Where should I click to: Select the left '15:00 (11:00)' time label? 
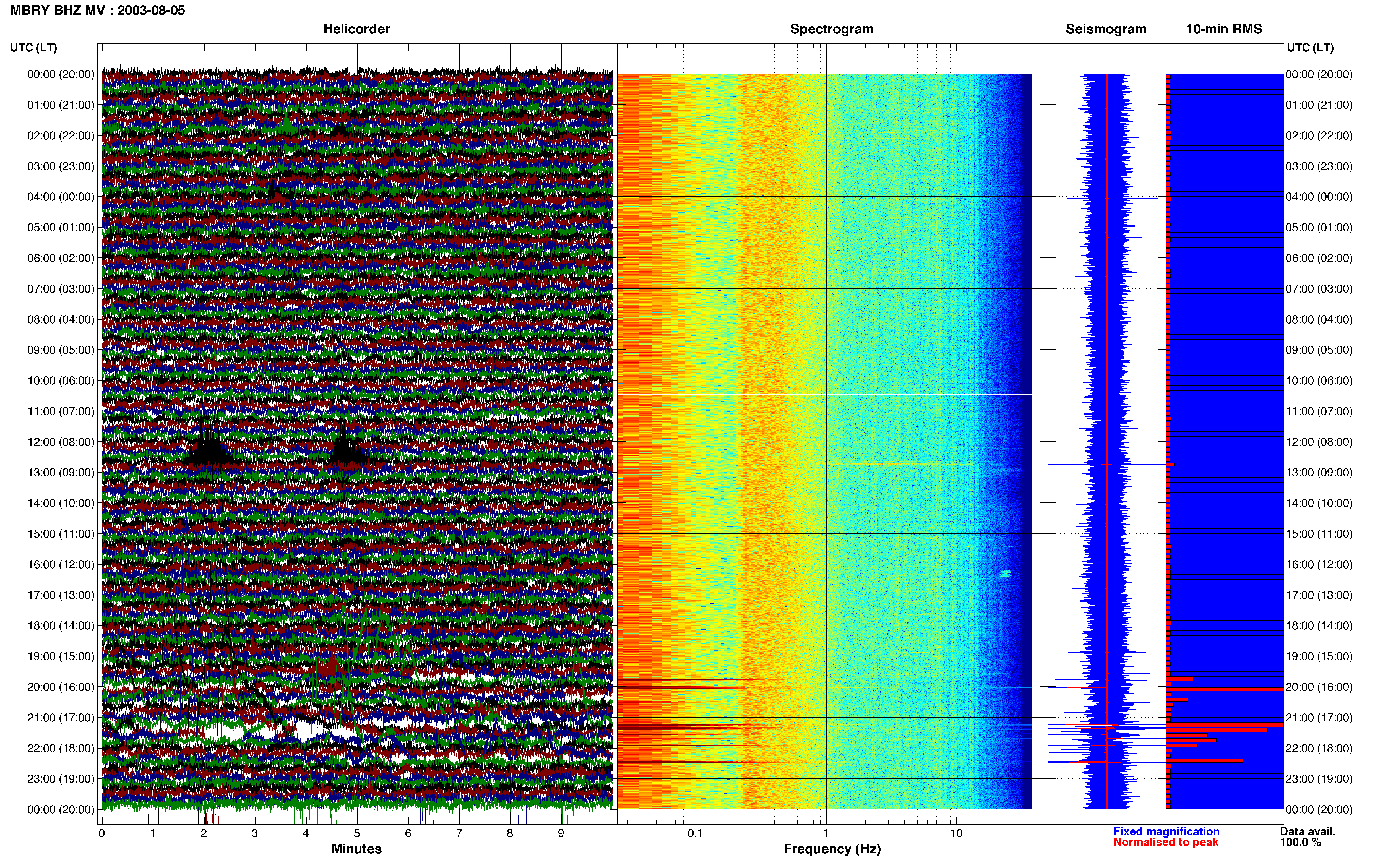pos(61,534)
